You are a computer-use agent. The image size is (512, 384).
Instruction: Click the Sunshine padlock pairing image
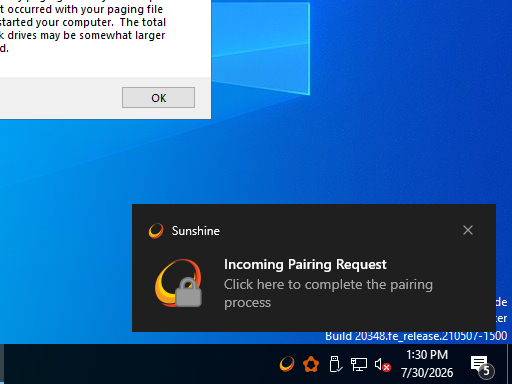tap(178, 283)
